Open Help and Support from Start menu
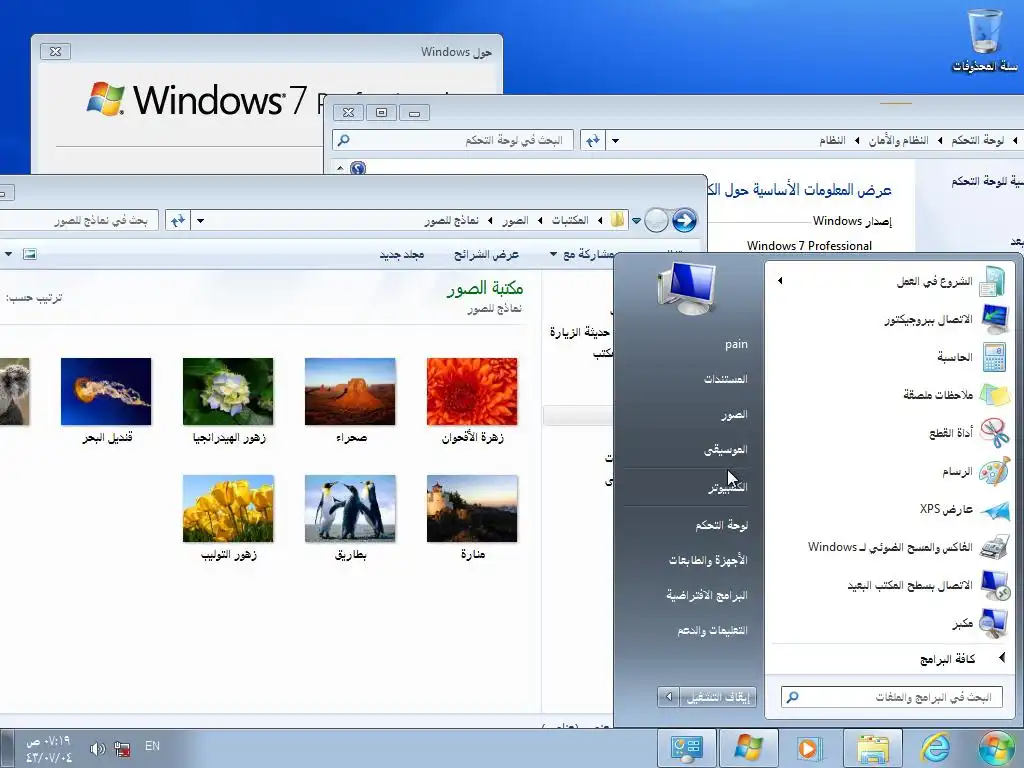1024x768 pixels. 712,631
